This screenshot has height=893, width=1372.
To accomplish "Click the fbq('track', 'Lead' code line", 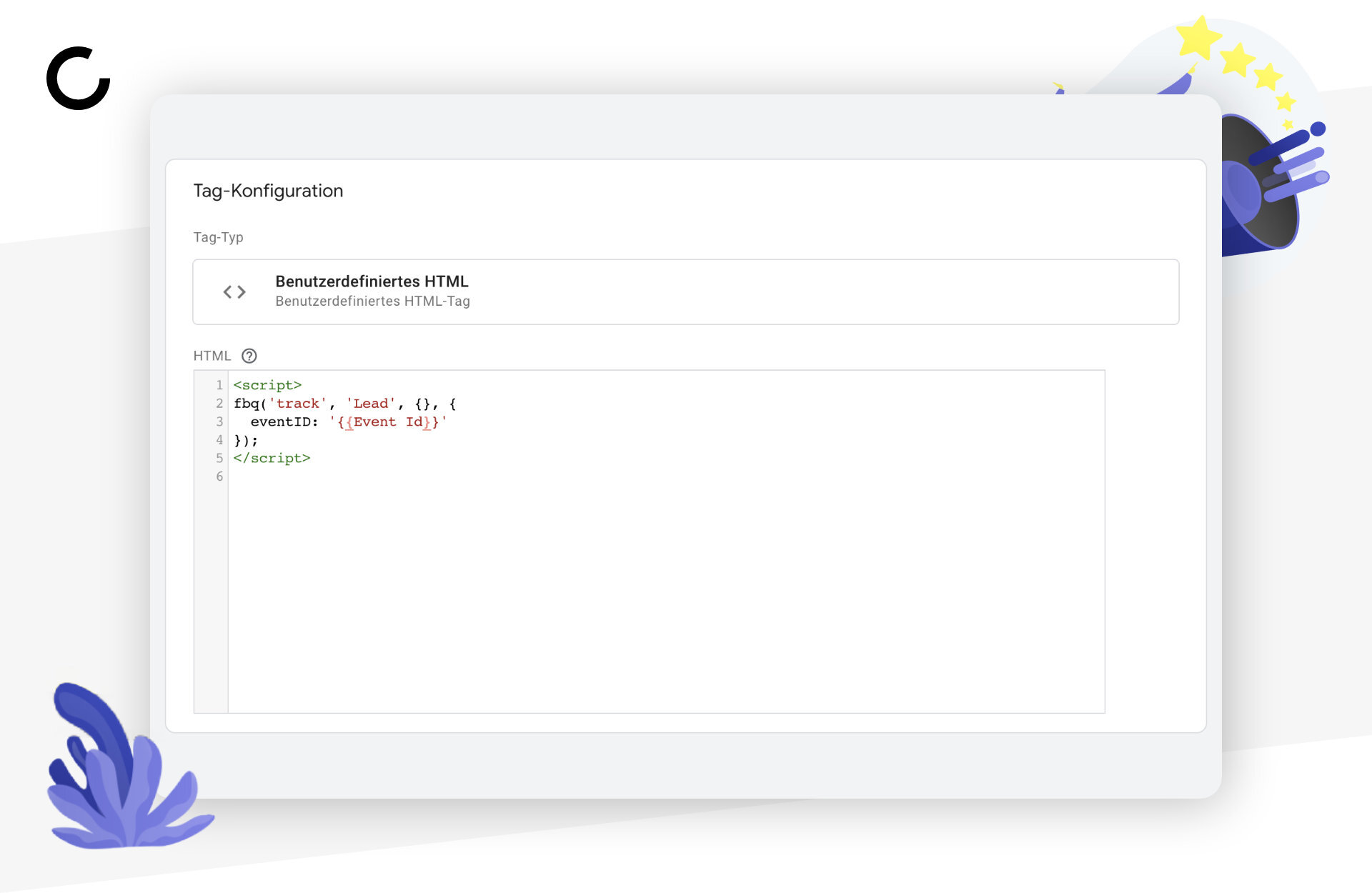I will coord(345,404).
